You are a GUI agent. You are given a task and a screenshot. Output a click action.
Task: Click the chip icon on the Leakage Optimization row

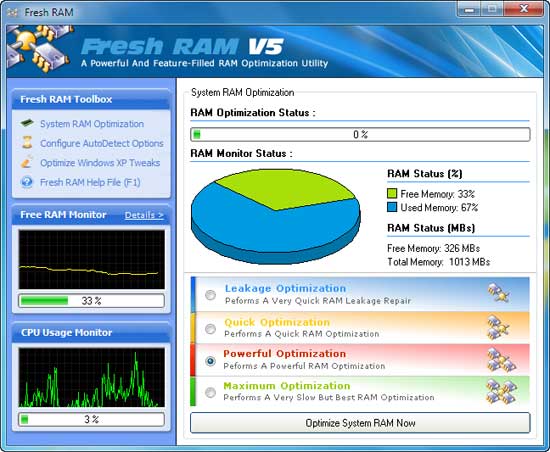(x=498, y=293)
